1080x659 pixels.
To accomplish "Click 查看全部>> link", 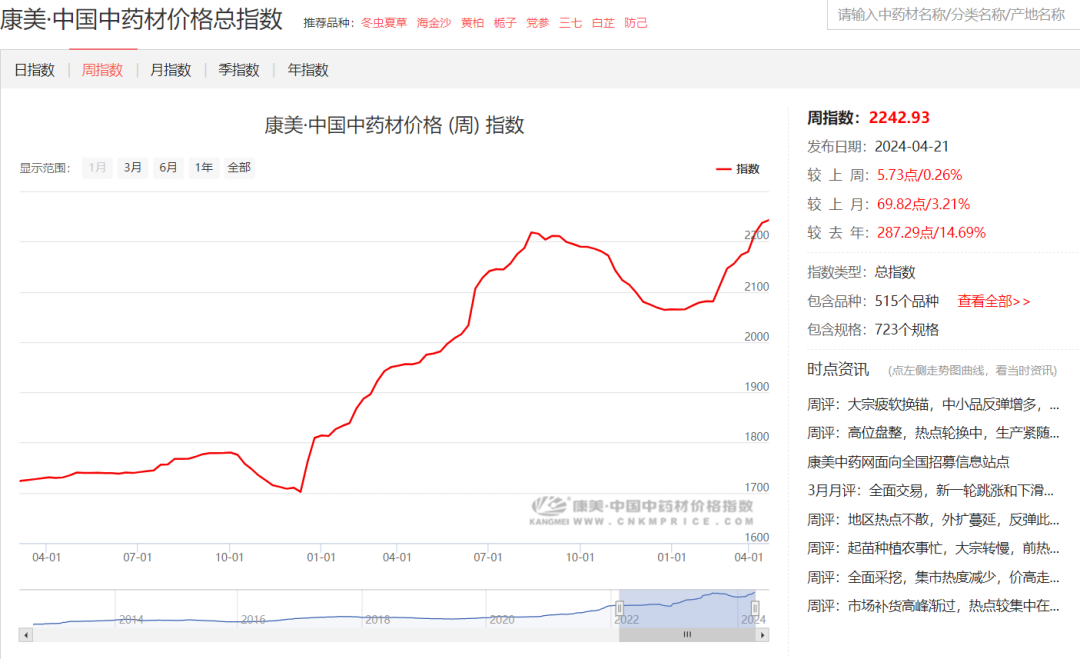I will (993, 301).
